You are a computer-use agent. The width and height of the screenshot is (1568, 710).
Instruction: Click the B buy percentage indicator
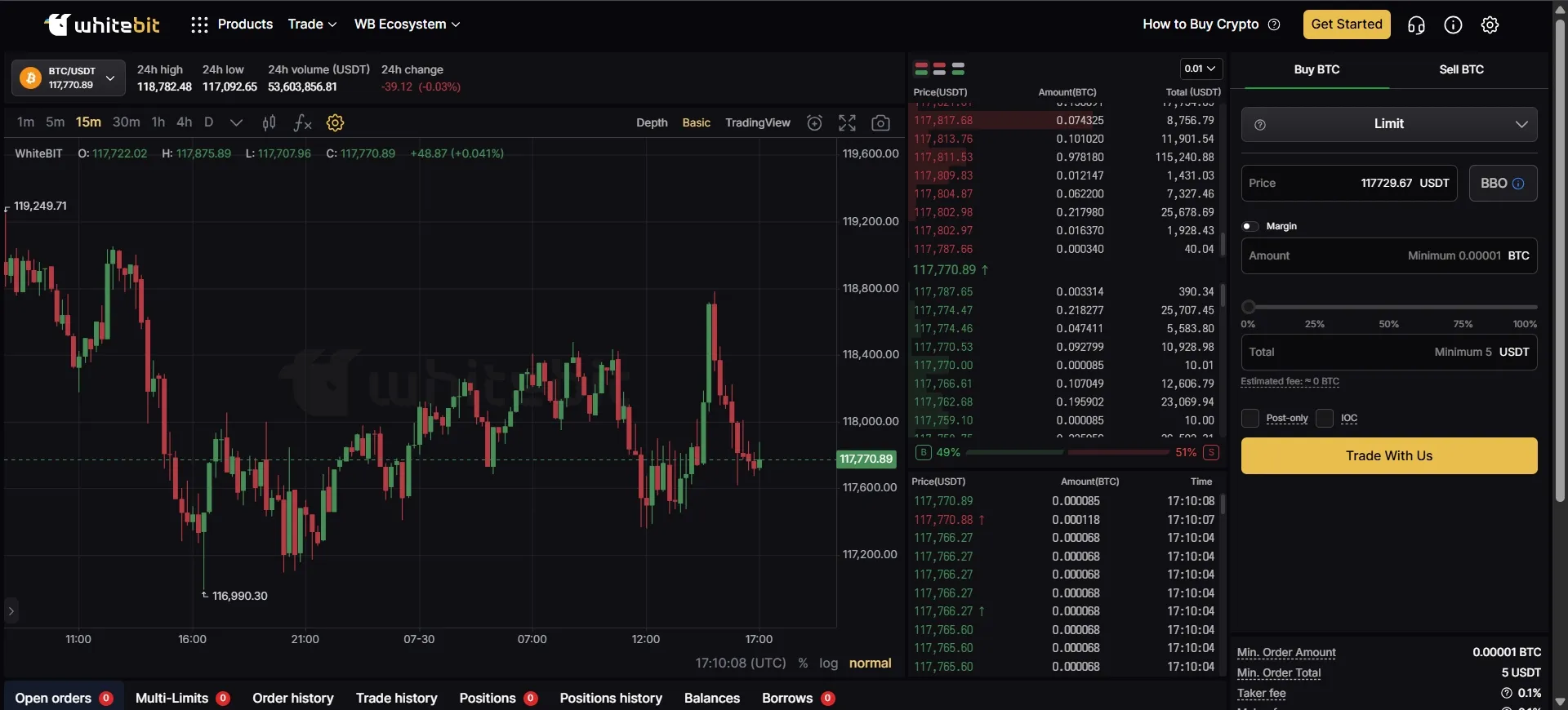point(924,452)
